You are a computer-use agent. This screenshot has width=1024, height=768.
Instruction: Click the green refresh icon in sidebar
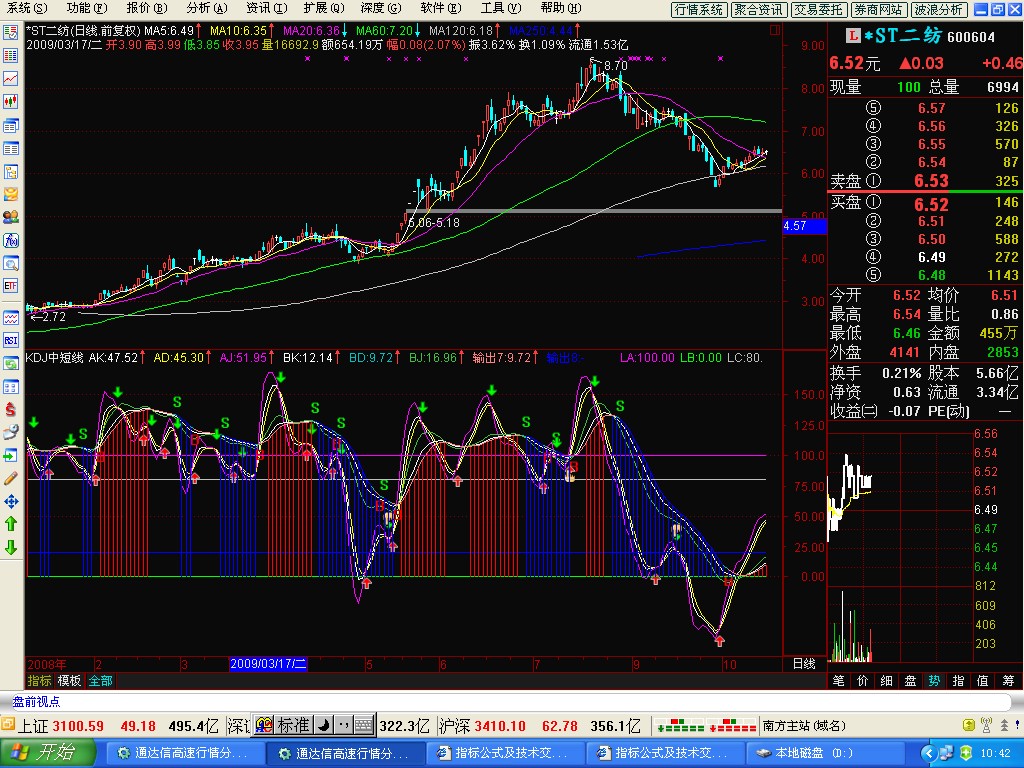click(x=10, y=363)
